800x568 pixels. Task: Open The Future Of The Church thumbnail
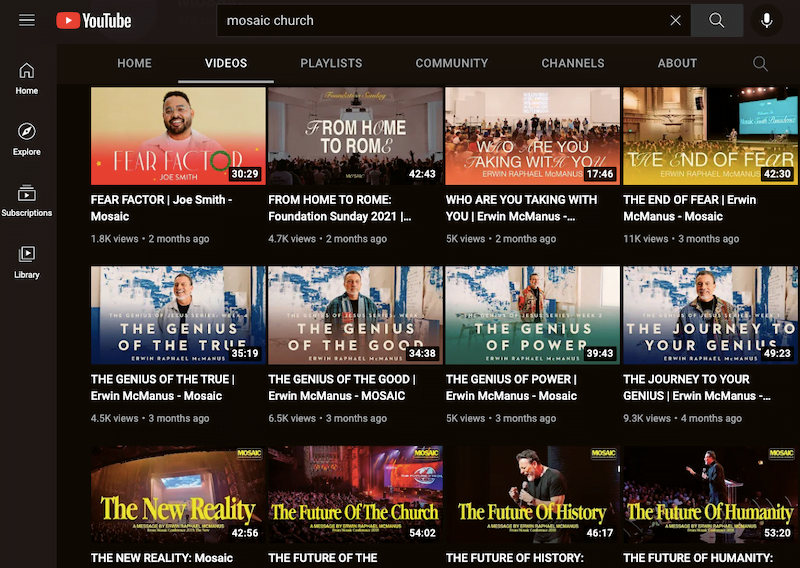click(356, 495)
